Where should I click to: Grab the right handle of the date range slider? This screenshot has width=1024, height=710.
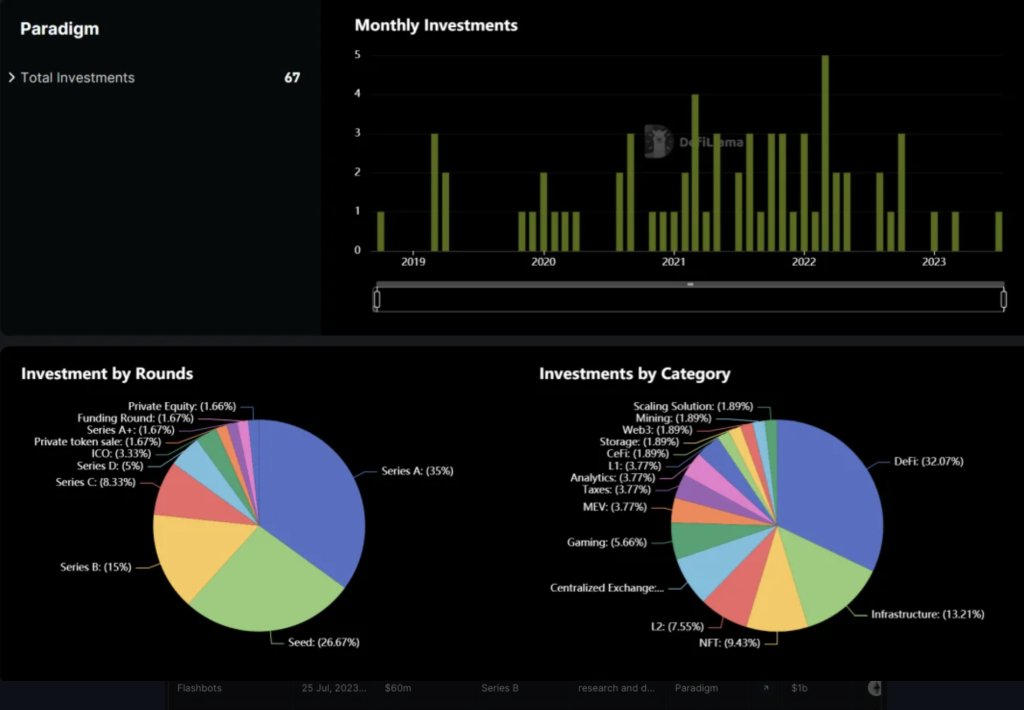pos(1004,299)
